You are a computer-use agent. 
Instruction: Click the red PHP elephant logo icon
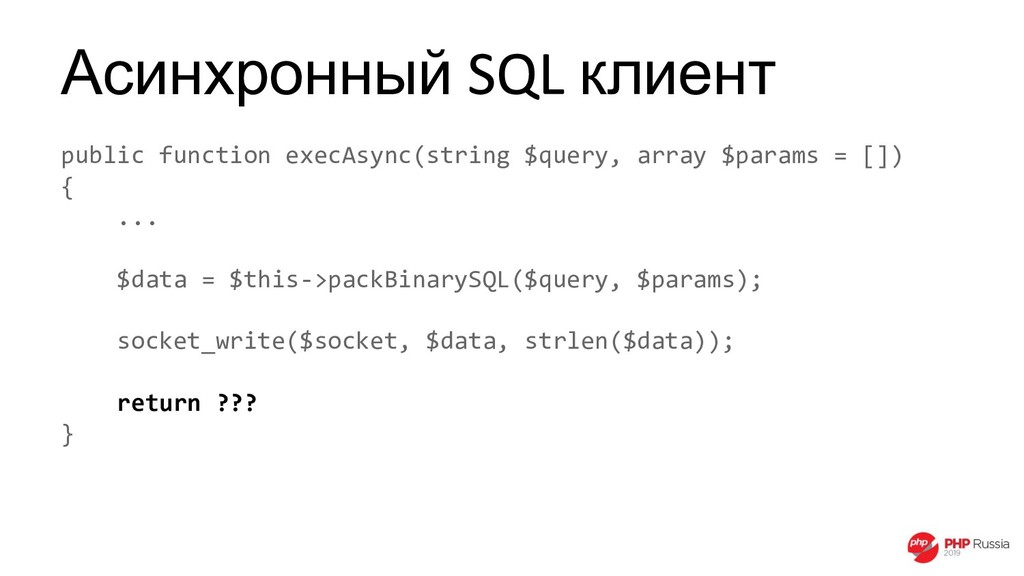point(923,547)
